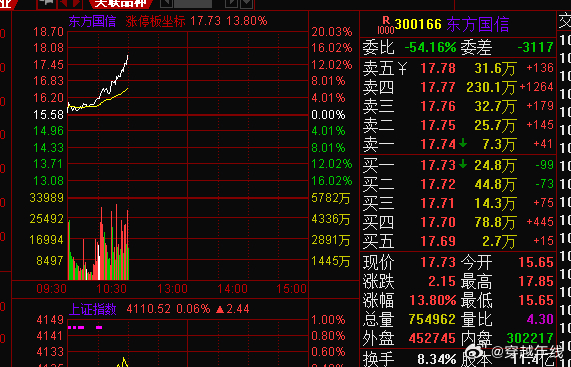This screenshot has height=367, width=571.
Task: Click the 4149 index axis label
Action: 50,320
